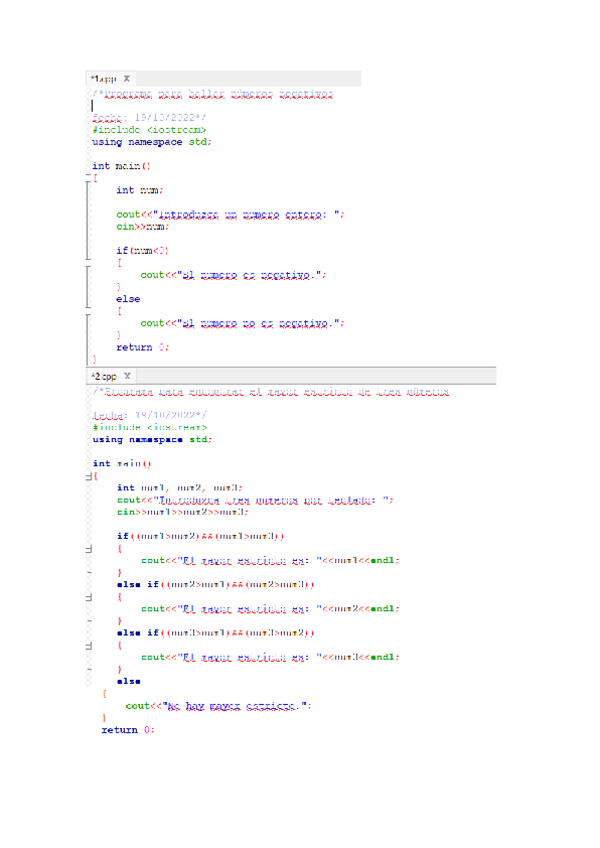Image resolution: width=600 pixels, height=848 pixels.
Task: Click the 'return 0;' line in 2.cpp
Action: (x=128, y=730)
